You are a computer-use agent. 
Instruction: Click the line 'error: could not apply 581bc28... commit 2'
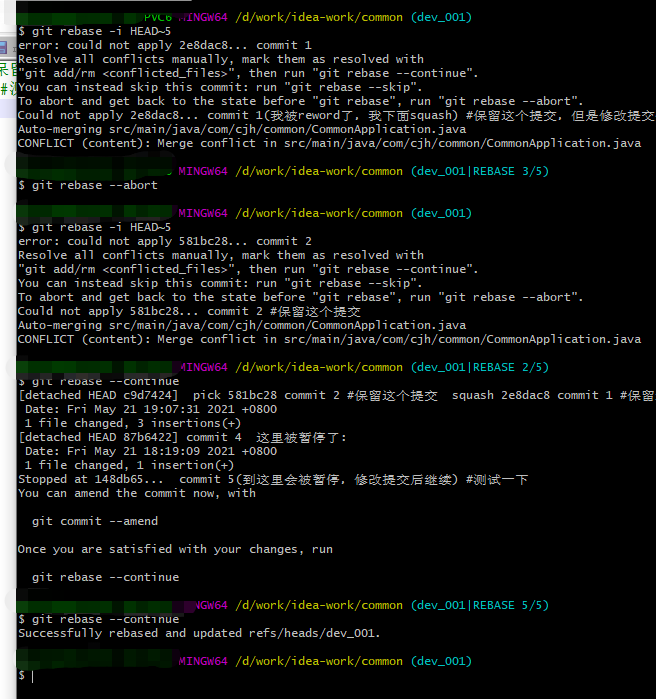[164, 242]
